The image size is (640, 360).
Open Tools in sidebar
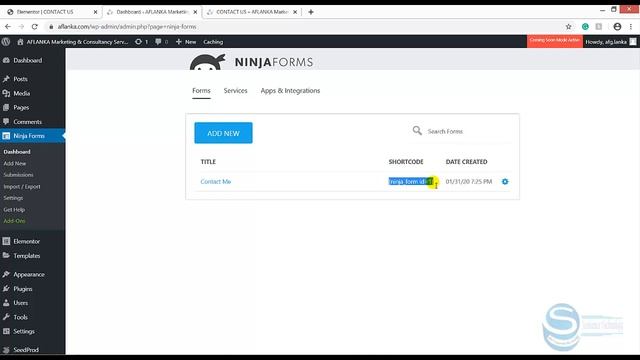coord(20,317)
